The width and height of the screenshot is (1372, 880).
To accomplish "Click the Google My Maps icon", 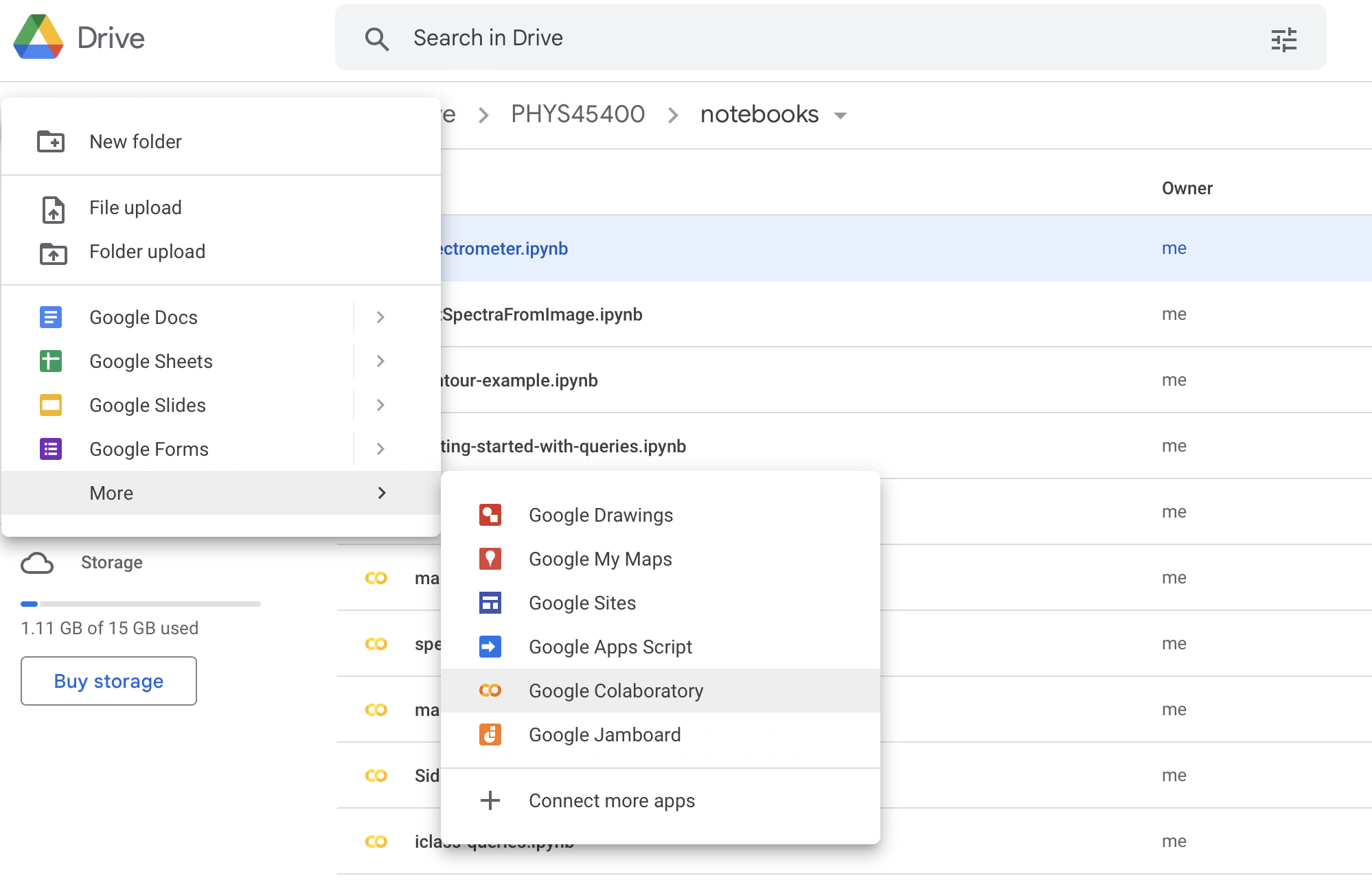I will pyautogui.click(x=490, y=559).
